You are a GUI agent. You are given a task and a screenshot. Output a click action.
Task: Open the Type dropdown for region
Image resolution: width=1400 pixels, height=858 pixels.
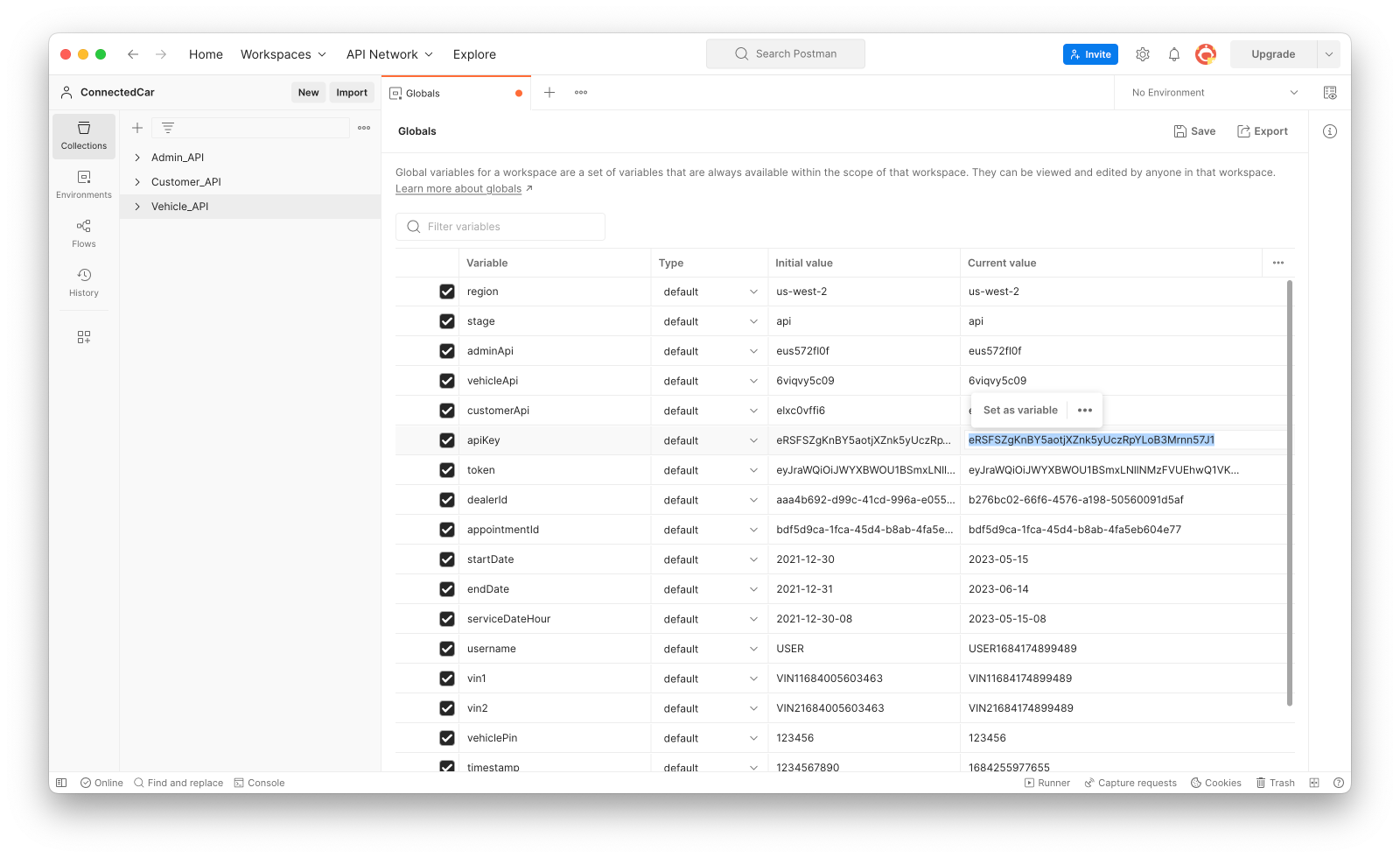point(710,292)
